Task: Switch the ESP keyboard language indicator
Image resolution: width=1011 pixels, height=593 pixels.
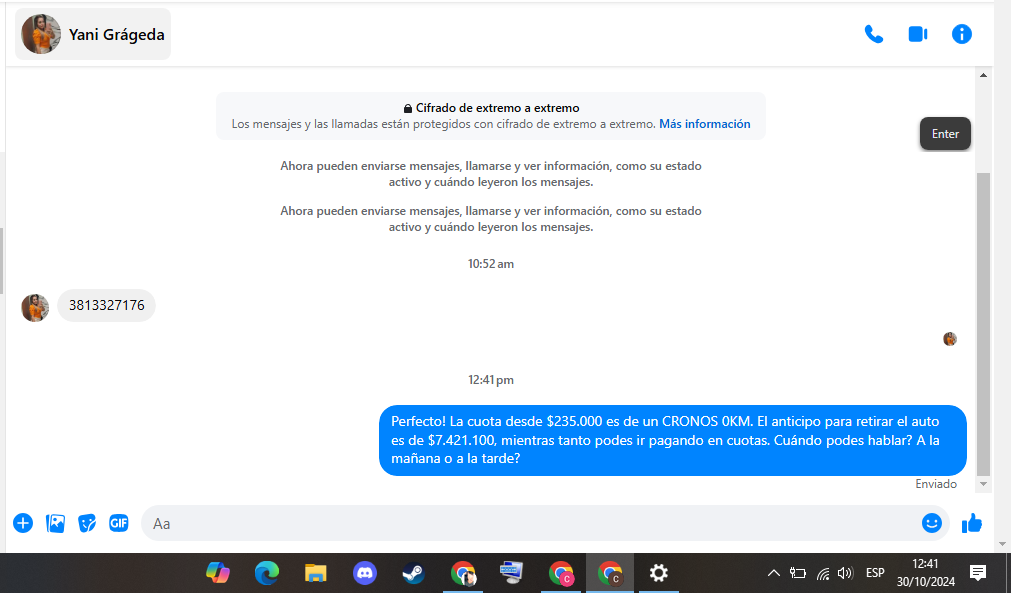Action: coord(875,573)
